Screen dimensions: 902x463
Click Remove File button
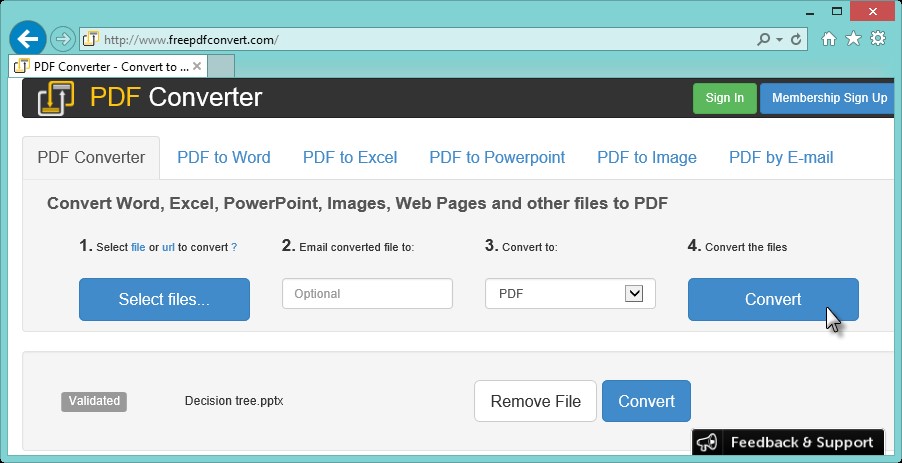pyautogui.click(x=536, y=401)
